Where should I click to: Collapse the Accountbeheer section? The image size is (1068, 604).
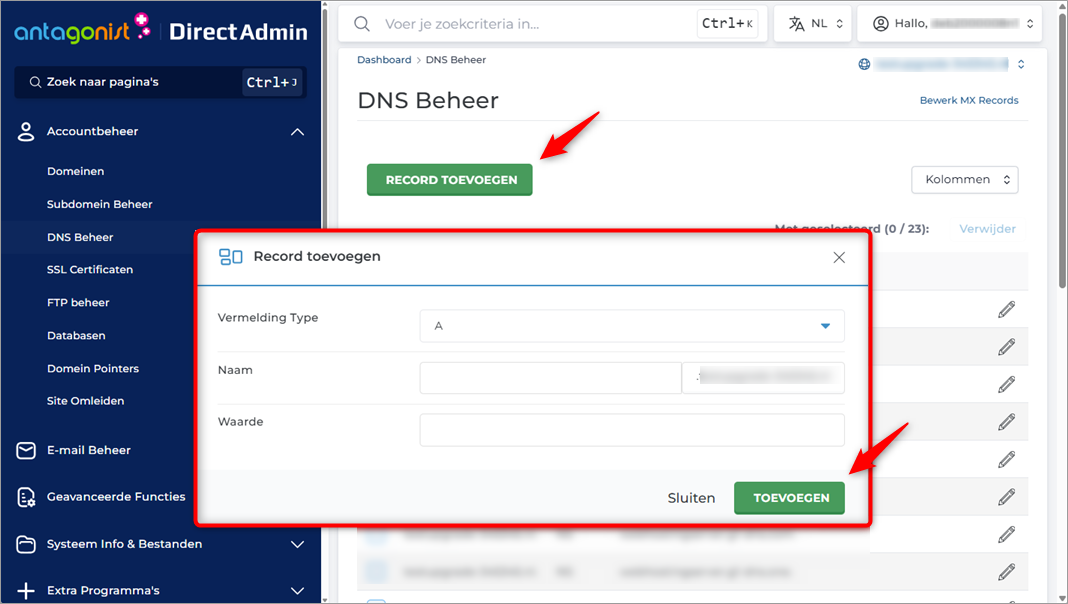pos(298,132)
